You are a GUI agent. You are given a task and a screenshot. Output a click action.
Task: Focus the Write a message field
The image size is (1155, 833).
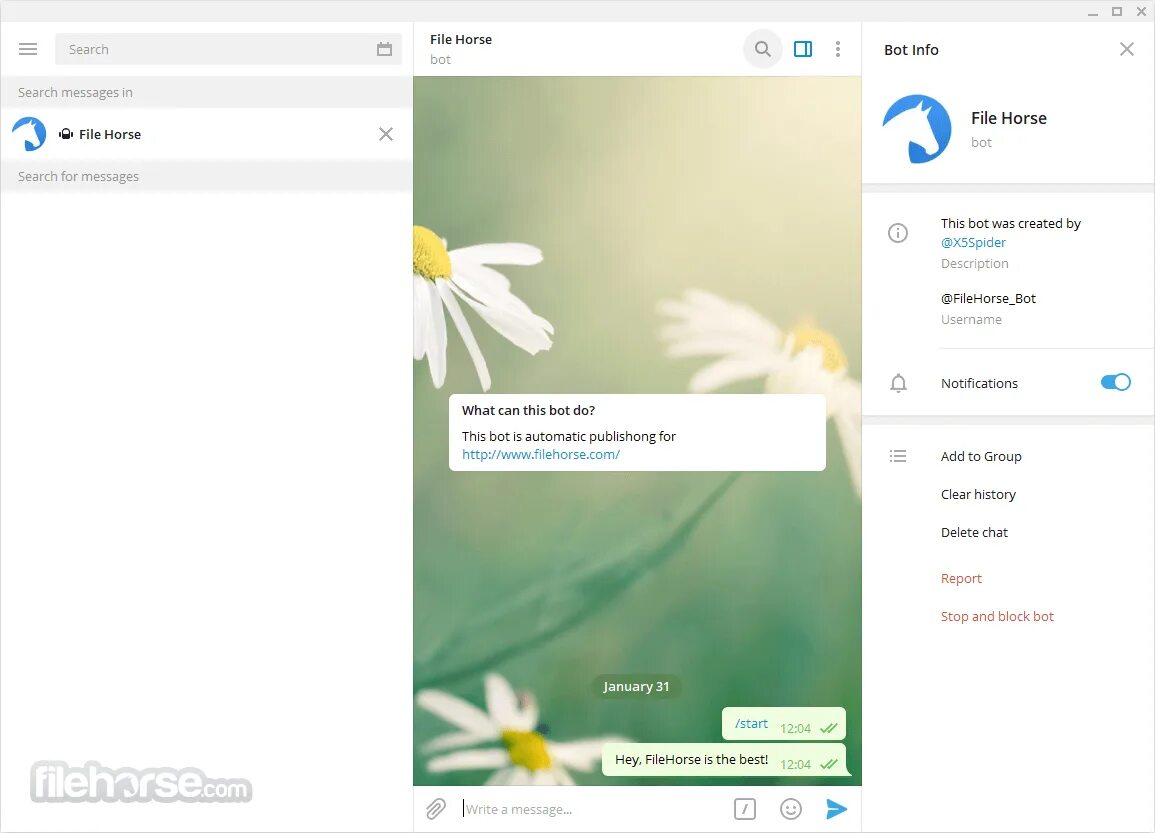point(593,809)
